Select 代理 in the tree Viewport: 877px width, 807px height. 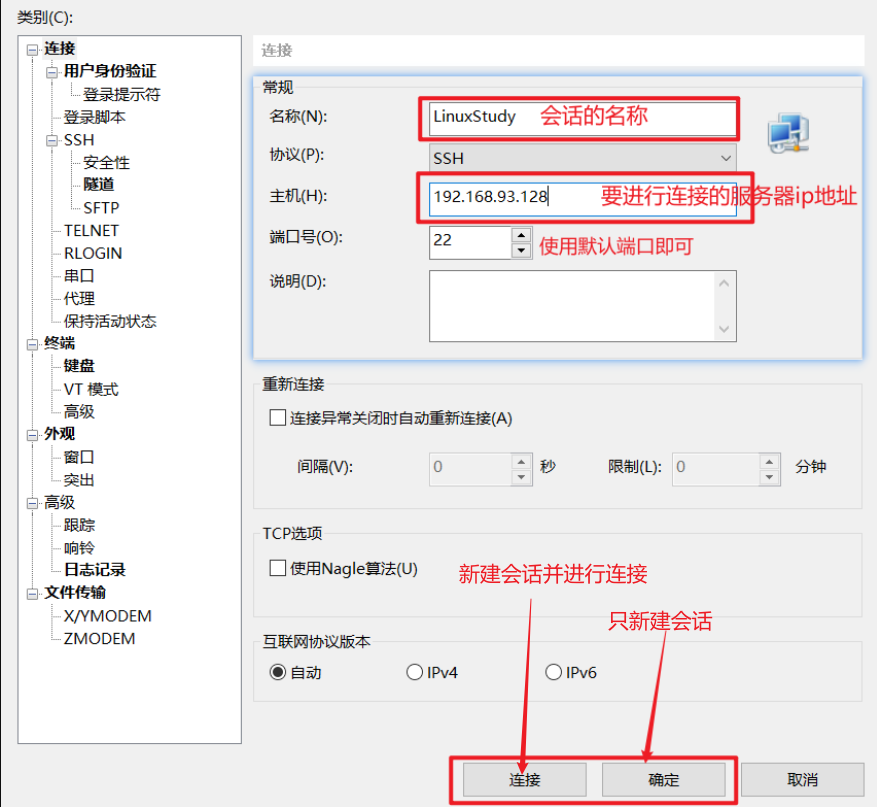tap(79, 299)
